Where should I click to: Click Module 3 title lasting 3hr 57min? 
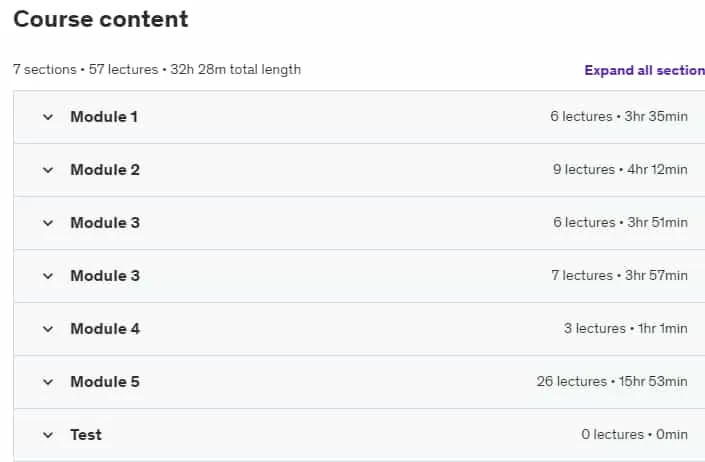point(105,276)
